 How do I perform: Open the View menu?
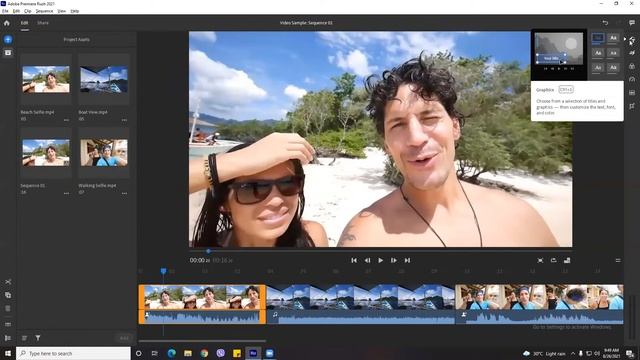(62, 11)
